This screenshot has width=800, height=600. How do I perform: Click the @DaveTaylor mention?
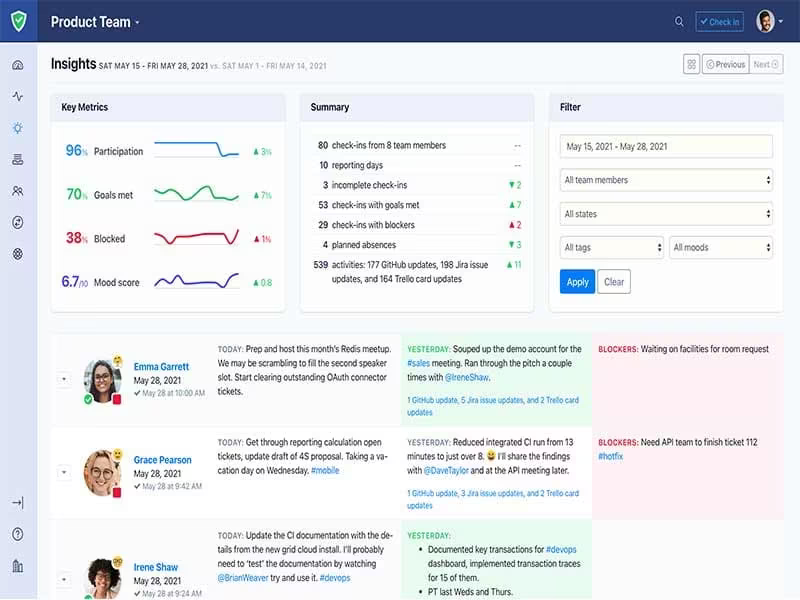446,470
